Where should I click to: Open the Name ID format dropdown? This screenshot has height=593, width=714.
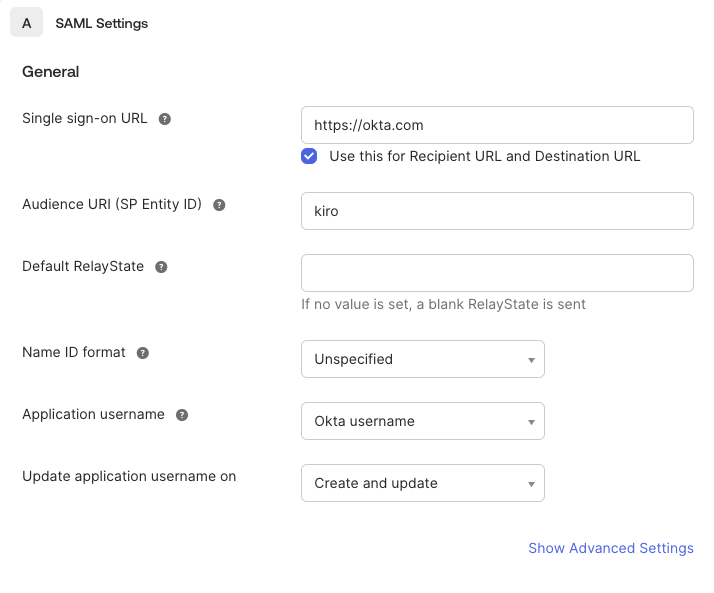pyautogui.click(x=422, y=359)
